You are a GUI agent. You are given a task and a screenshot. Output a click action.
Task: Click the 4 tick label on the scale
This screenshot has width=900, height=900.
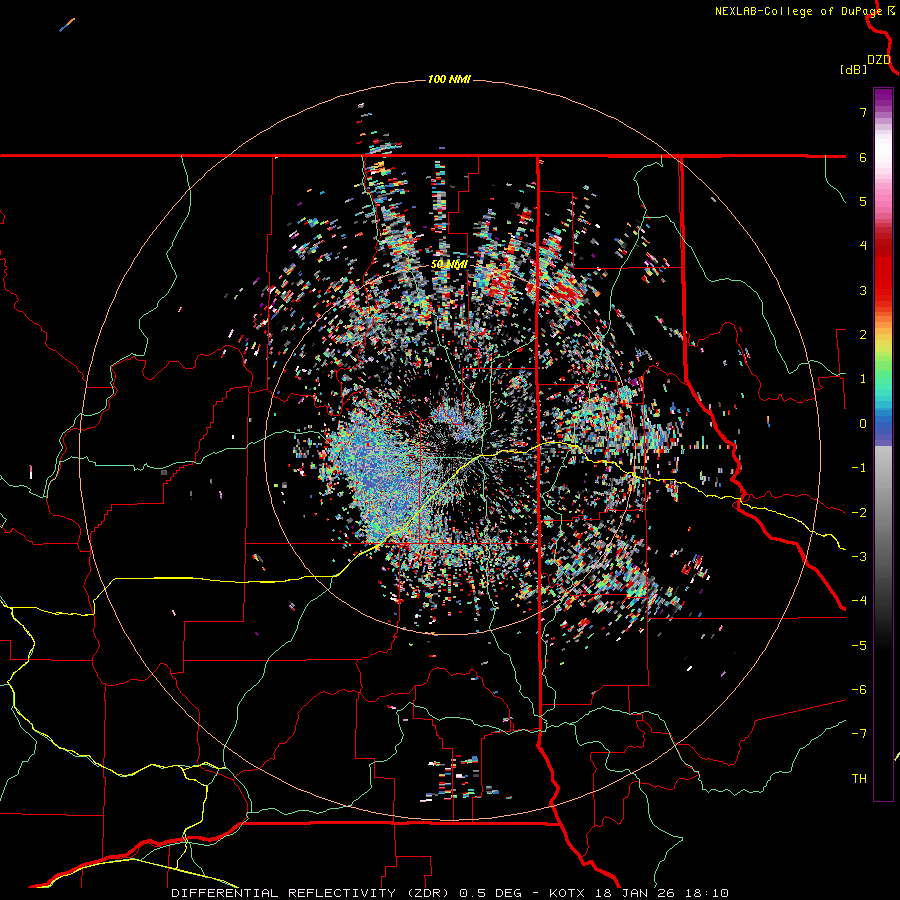(x=863, y=246)
